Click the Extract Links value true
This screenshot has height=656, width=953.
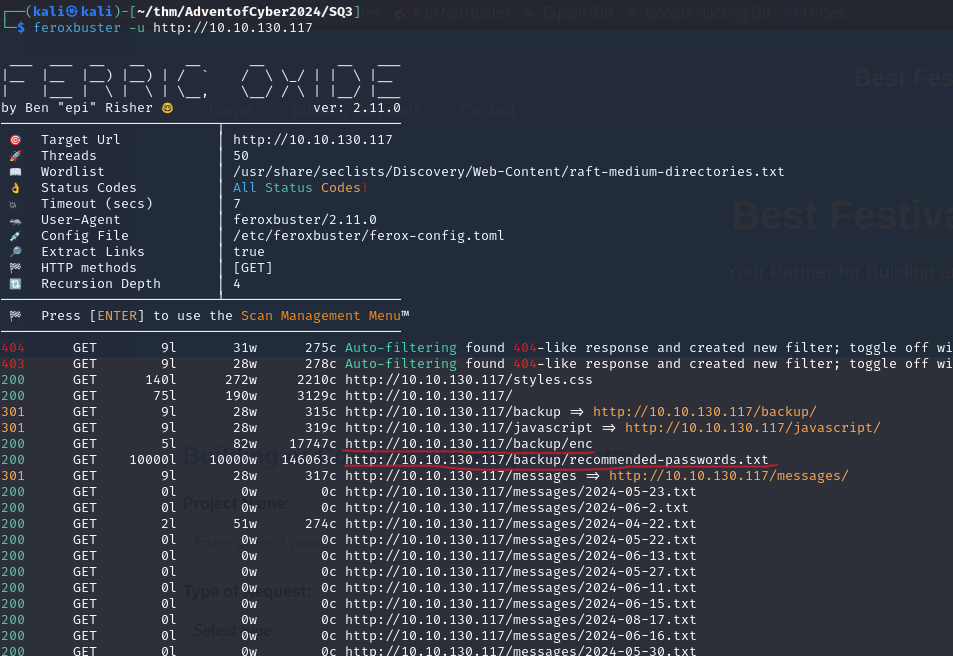point(249,252)
